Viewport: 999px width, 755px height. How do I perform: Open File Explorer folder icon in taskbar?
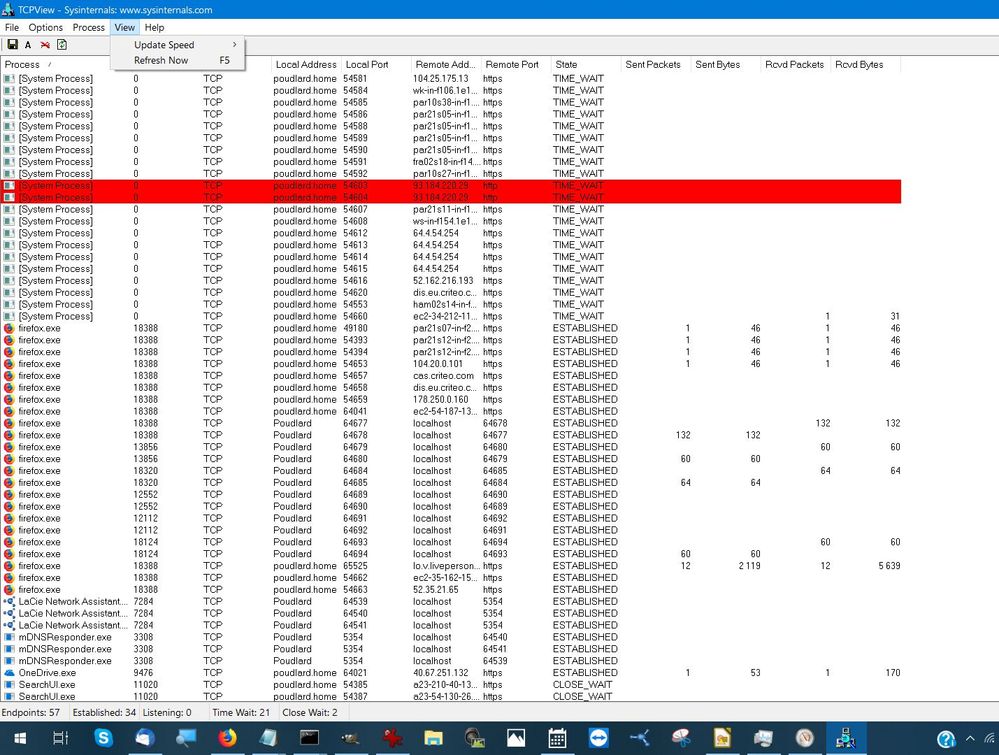(433, 738)
